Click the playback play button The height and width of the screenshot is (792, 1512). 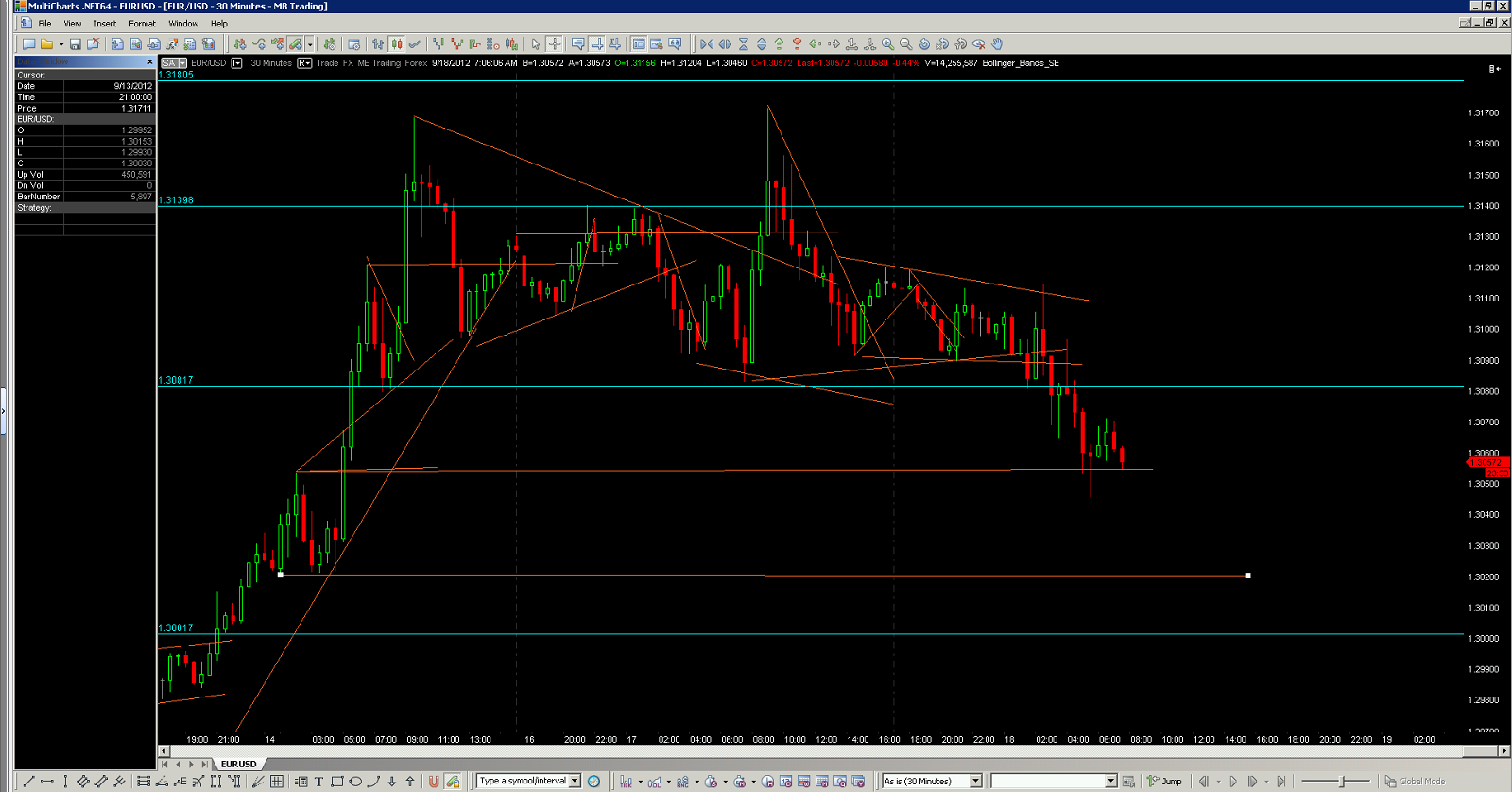pos(1232,781)
